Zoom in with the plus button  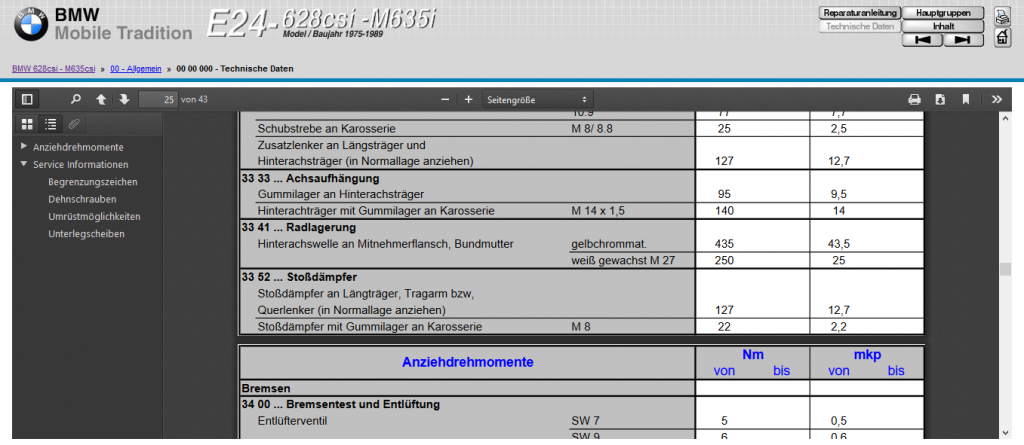click(x=468, y=99)
